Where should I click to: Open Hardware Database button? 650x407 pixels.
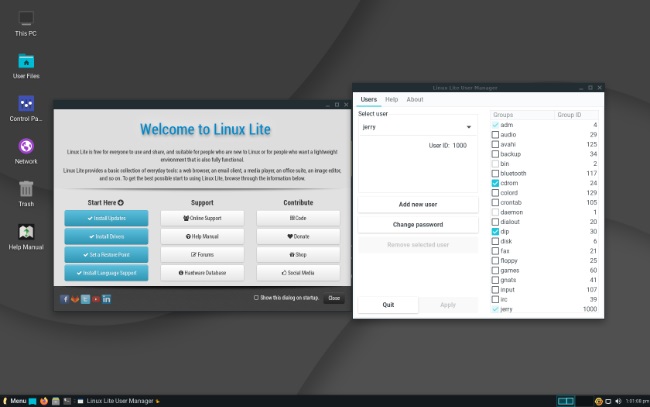(202, 273)
